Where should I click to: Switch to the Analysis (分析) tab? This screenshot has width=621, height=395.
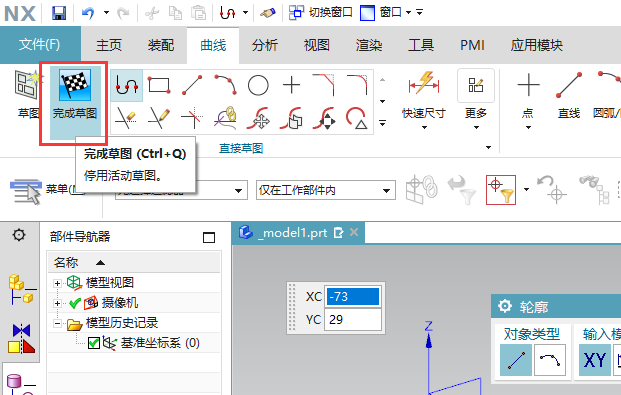click(265, 45)
